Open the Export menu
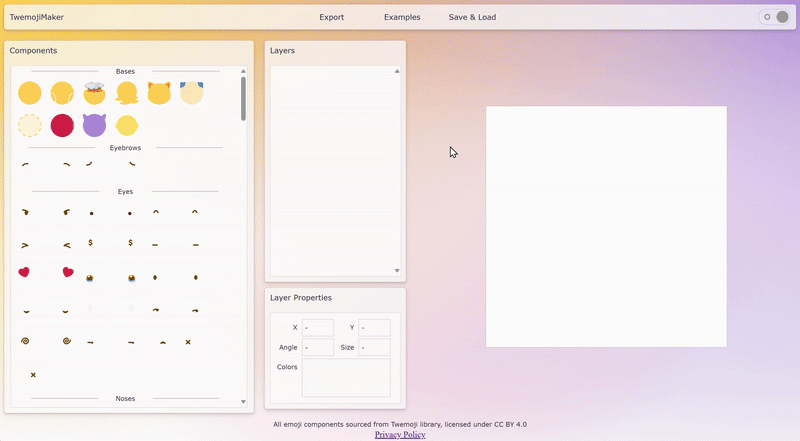Screen dimensions: 800x441 (x=331, y=17)
